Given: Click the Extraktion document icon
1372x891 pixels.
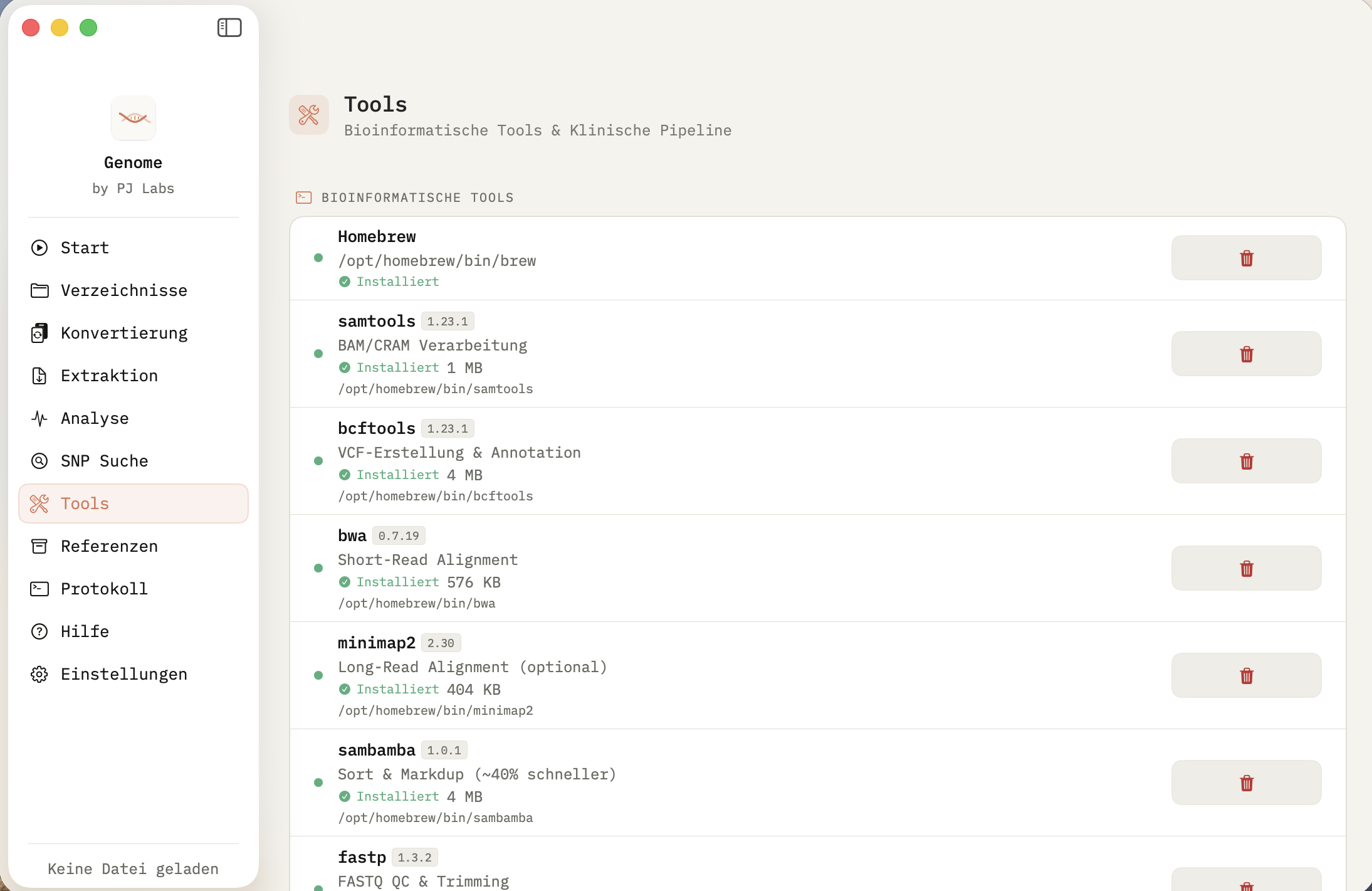Looking at the screenshot, I should tap(39, 376).
